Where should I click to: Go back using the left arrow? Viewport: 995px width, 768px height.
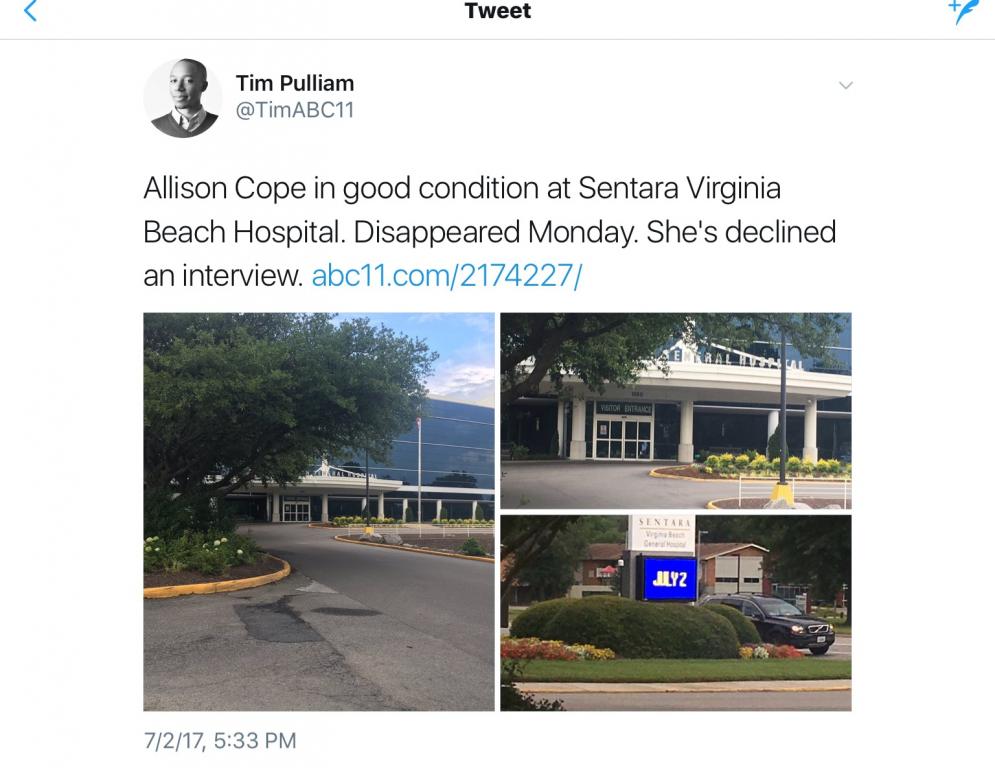pos(30,11)
